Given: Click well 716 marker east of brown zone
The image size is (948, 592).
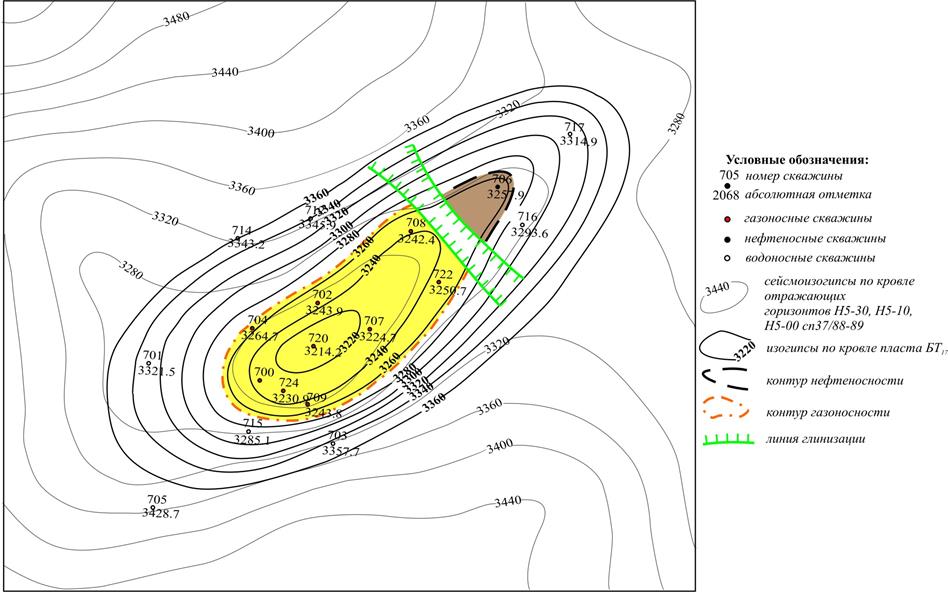Looking at the screenshot, I should click(522, 225).
